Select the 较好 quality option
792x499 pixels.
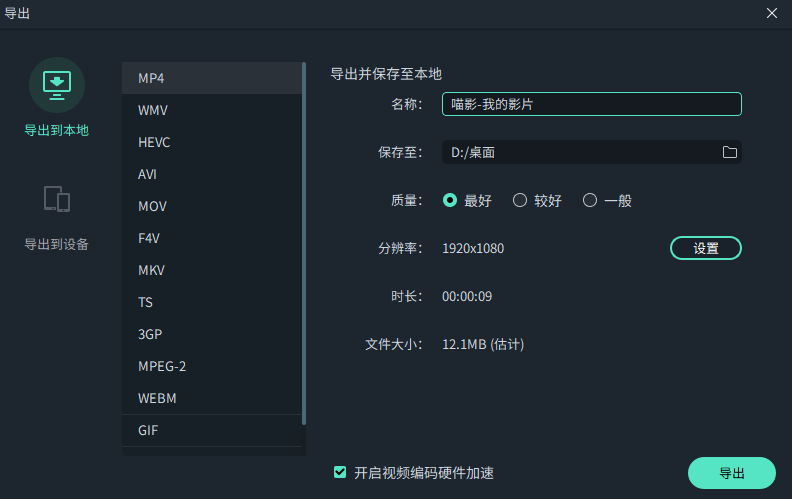click(520, 200)
